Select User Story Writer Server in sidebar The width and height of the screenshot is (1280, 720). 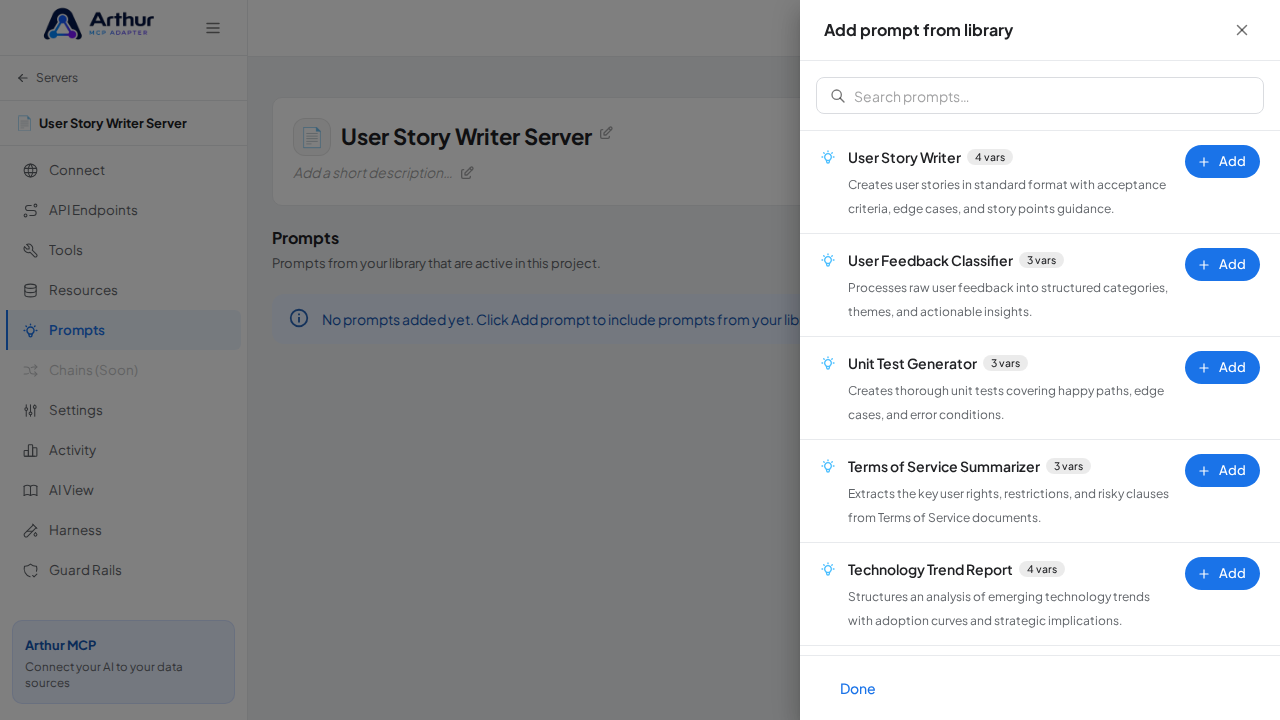pos(113,123)
